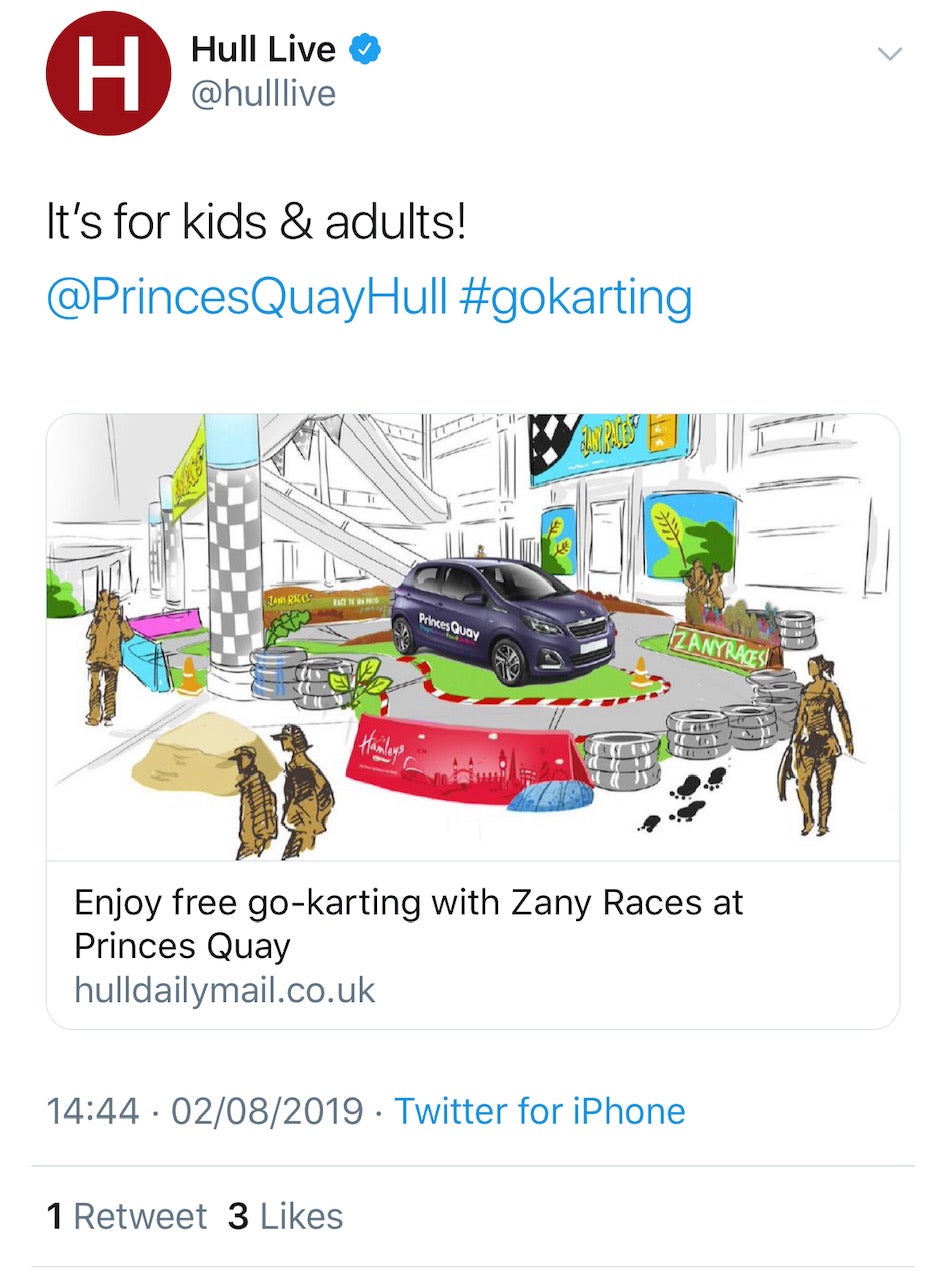View the 3 Likes list
This screenshot has width=946, height=1280.
286,1216
